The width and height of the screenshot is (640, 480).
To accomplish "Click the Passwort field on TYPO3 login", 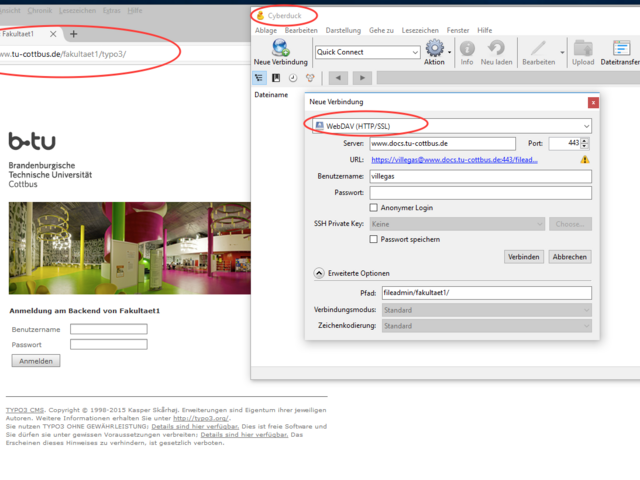I will (x=109, y=344).
